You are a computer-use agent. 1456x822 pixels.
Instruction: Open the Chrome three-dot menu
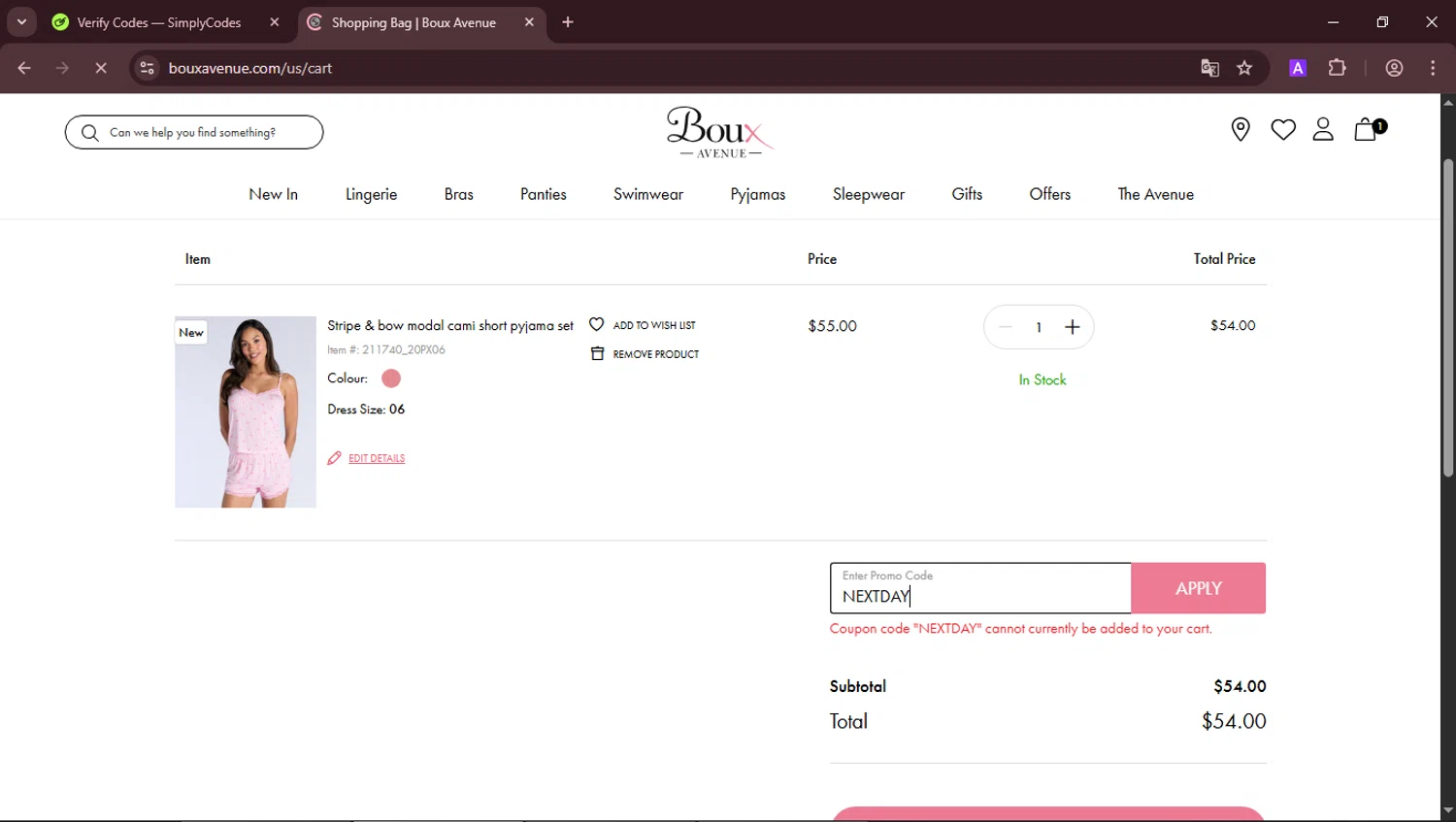click(1433, 68)
